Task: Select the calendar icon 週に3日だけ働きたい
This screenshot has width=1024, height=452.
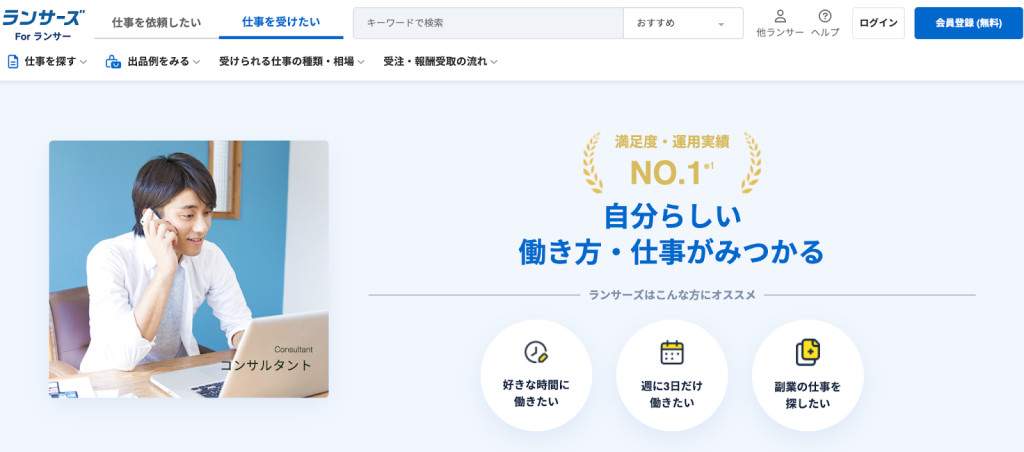Action: coord(671,352)
